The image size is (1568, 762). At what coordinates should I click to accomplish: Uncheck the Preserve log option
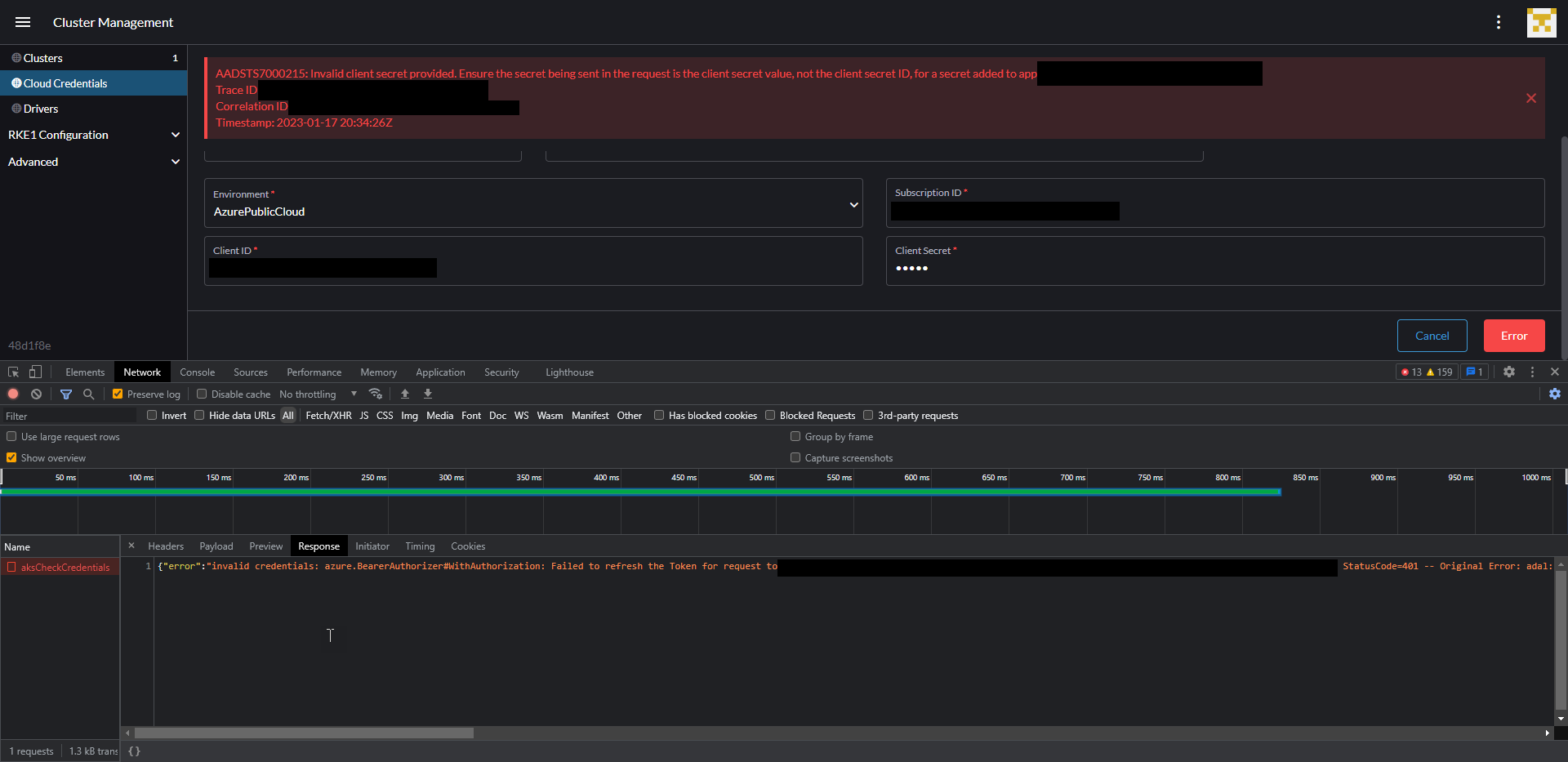click(x=118, y=394)
